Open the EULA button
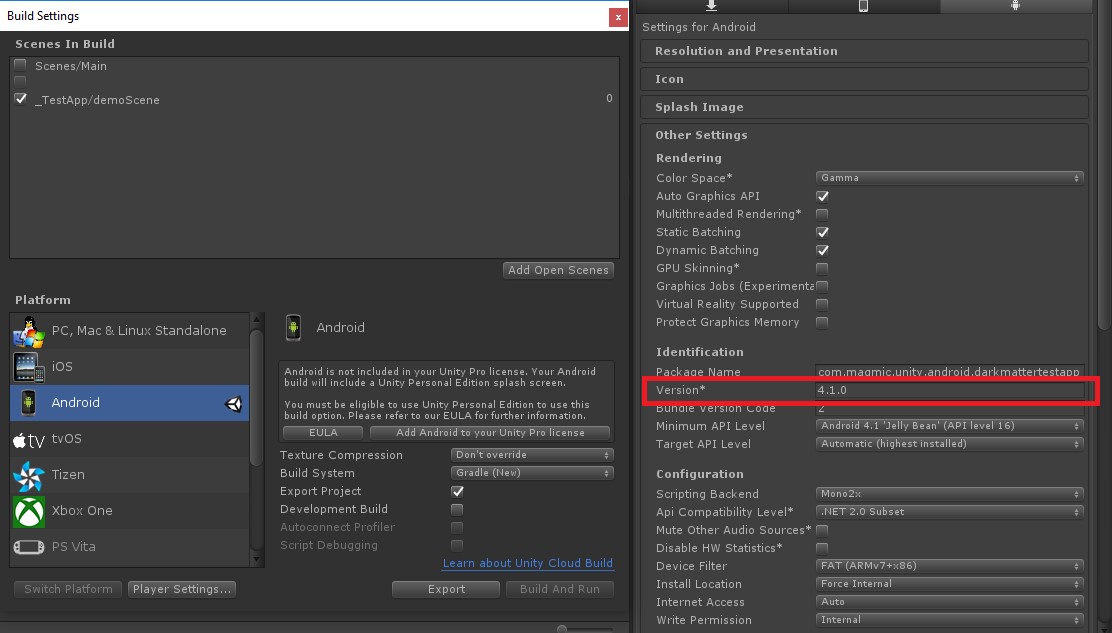The height and width of the screenshot is (633, 1112). [323, 432]
